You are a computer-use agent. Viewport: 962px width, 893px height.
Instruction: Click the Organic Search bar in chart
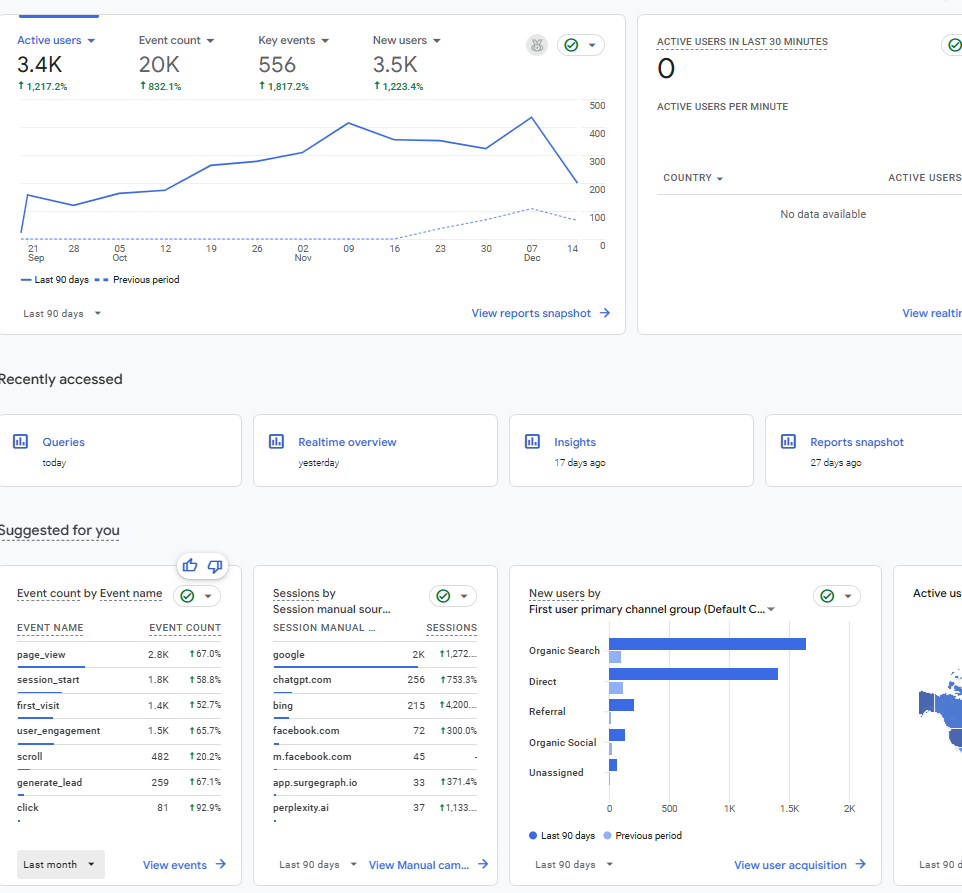coord(707,644)
